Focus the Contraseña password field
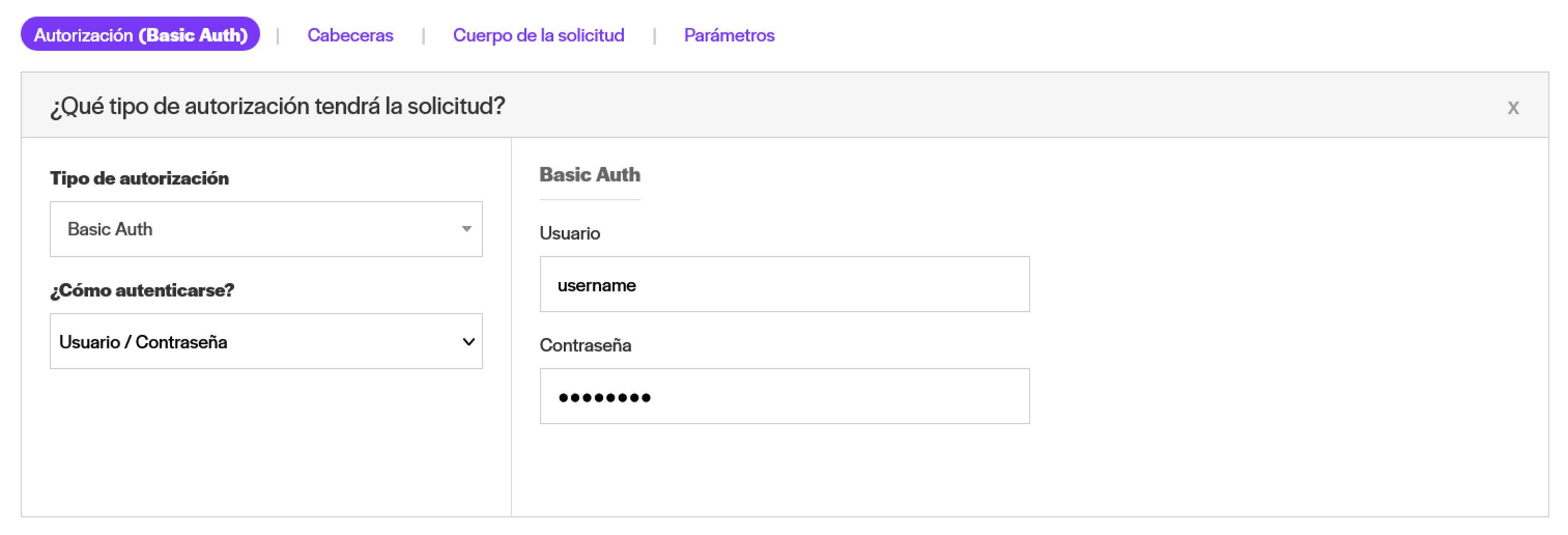The height and width of the screenshot is (535, 1568). click(784, 397)
